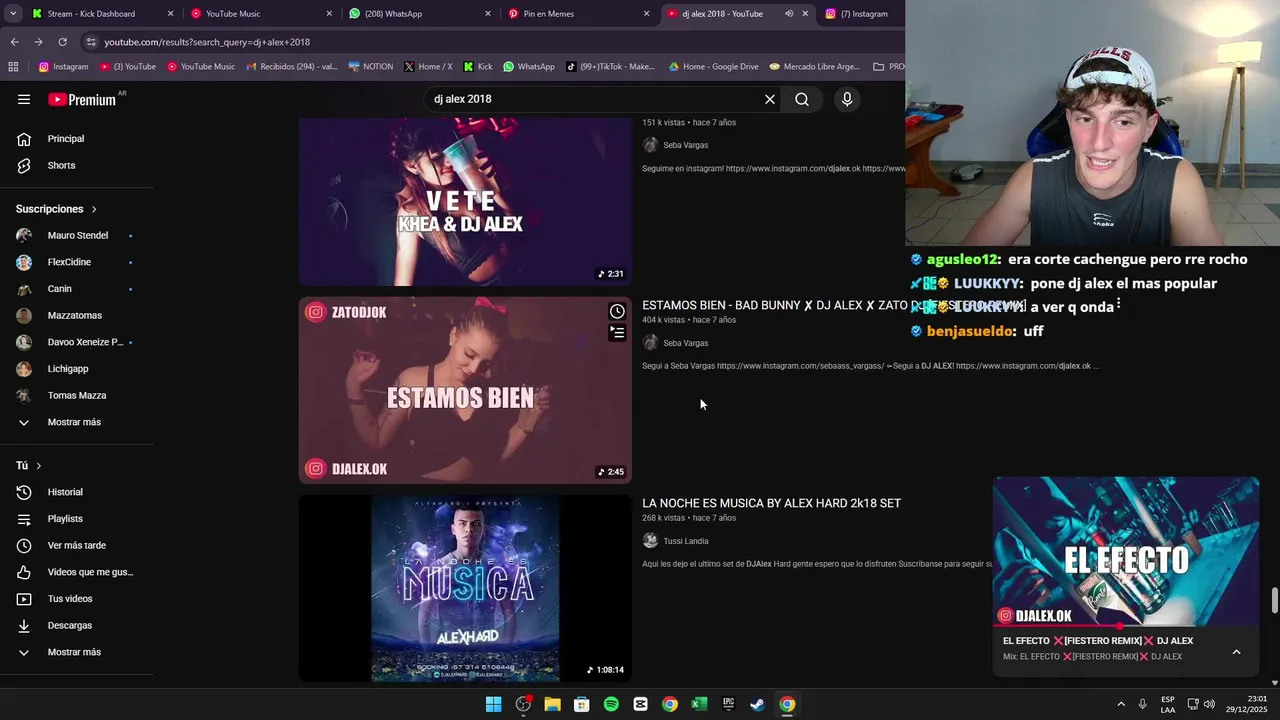Add ESTAMOS BIEN video to queue

click(x=617, y=333)
